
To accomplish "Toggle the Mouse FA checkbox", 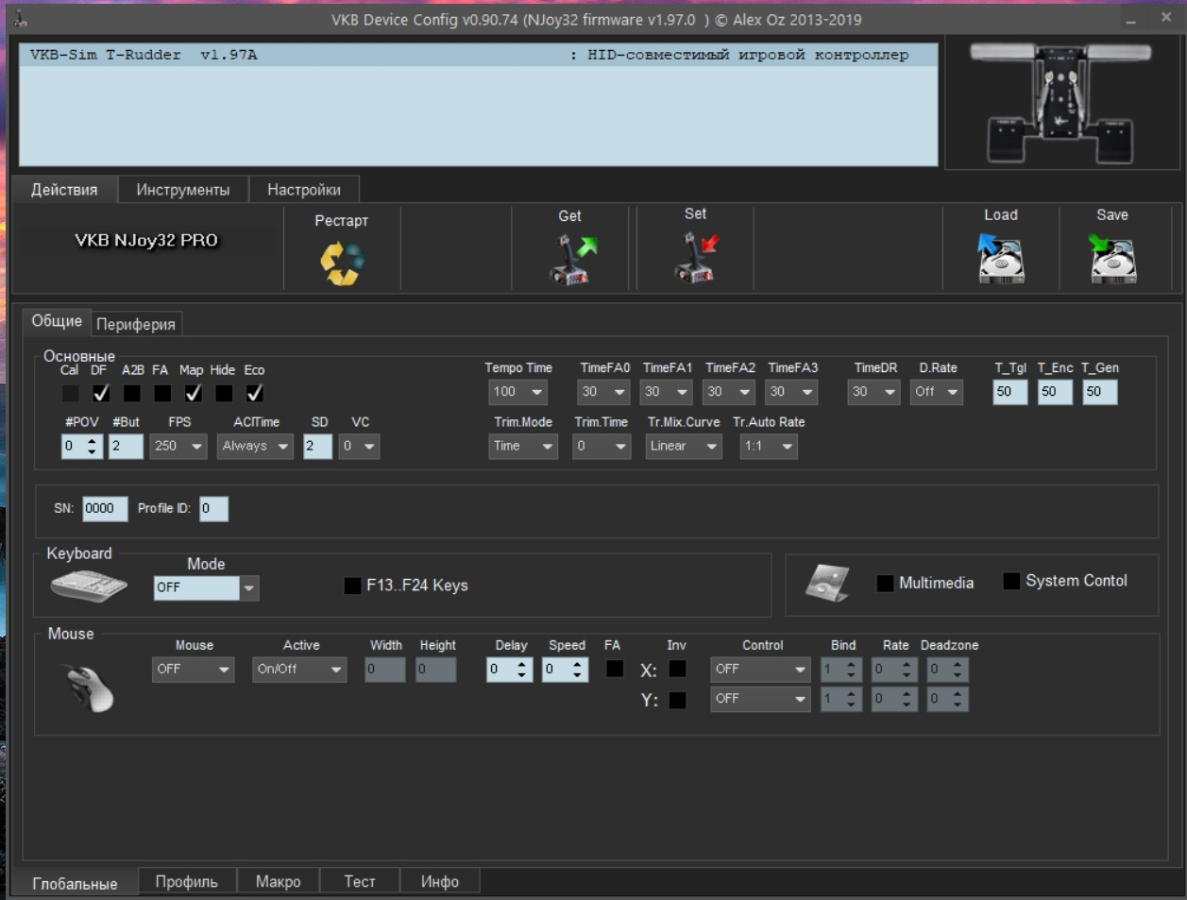I will [x=615, y=668].
